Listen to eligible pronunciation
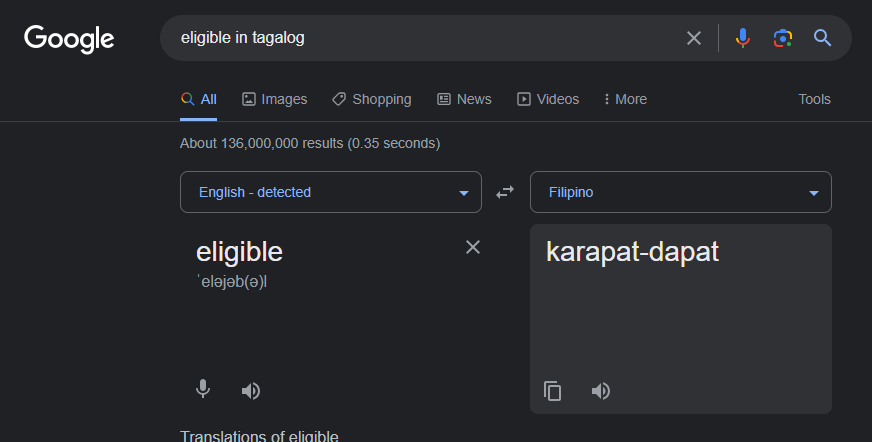 click(x=251, y=391)
